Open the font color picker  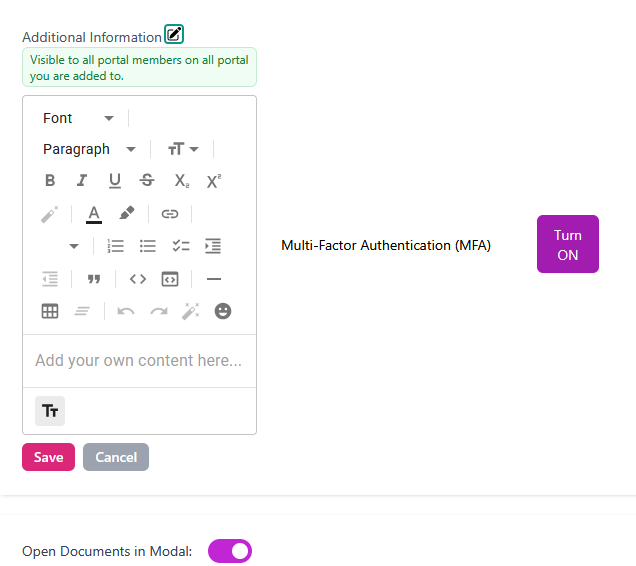(x=94, y=214)
